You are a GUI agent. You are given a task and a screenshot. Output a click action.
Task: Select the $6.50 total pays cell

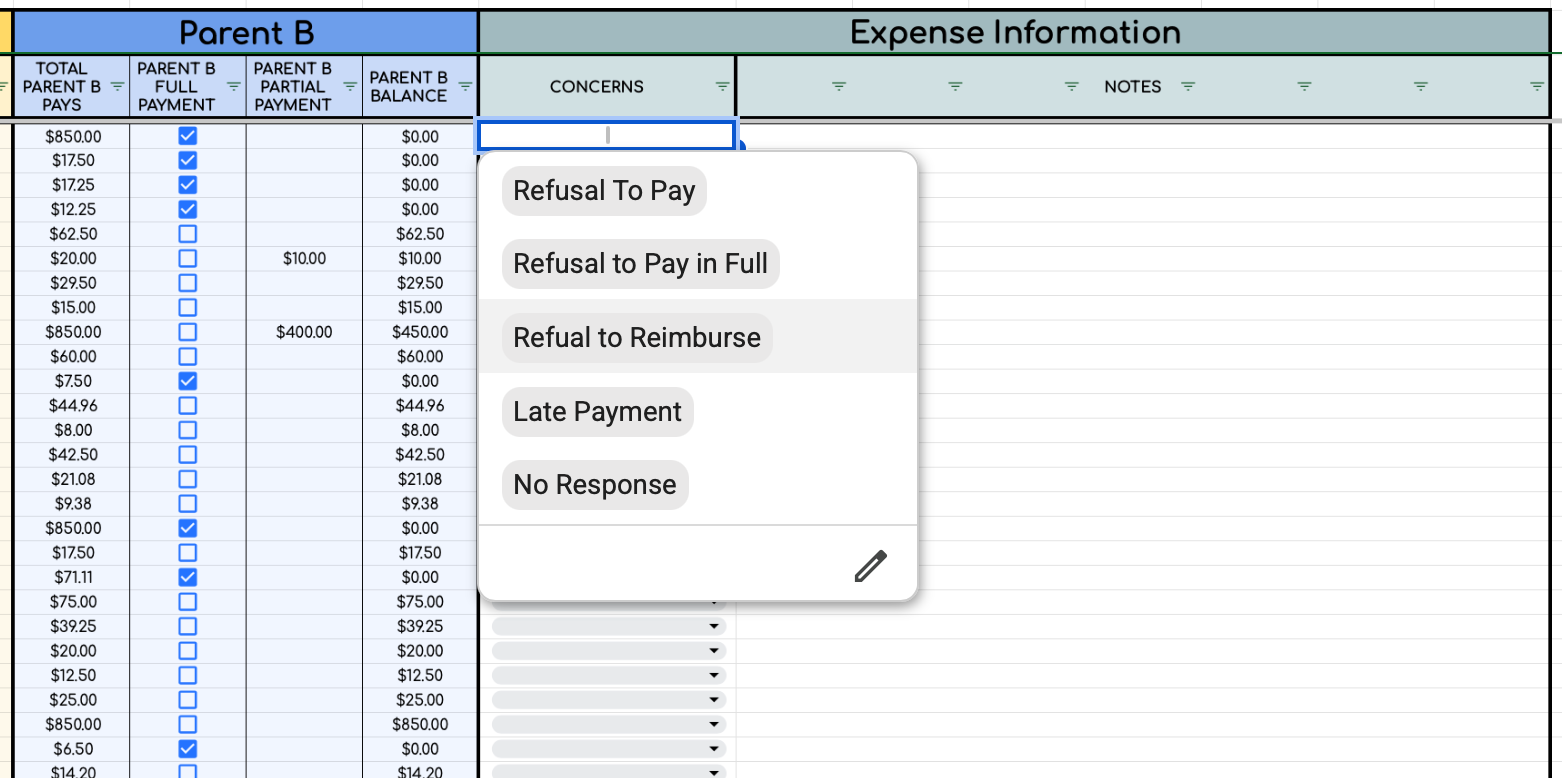tap(73, 749)
